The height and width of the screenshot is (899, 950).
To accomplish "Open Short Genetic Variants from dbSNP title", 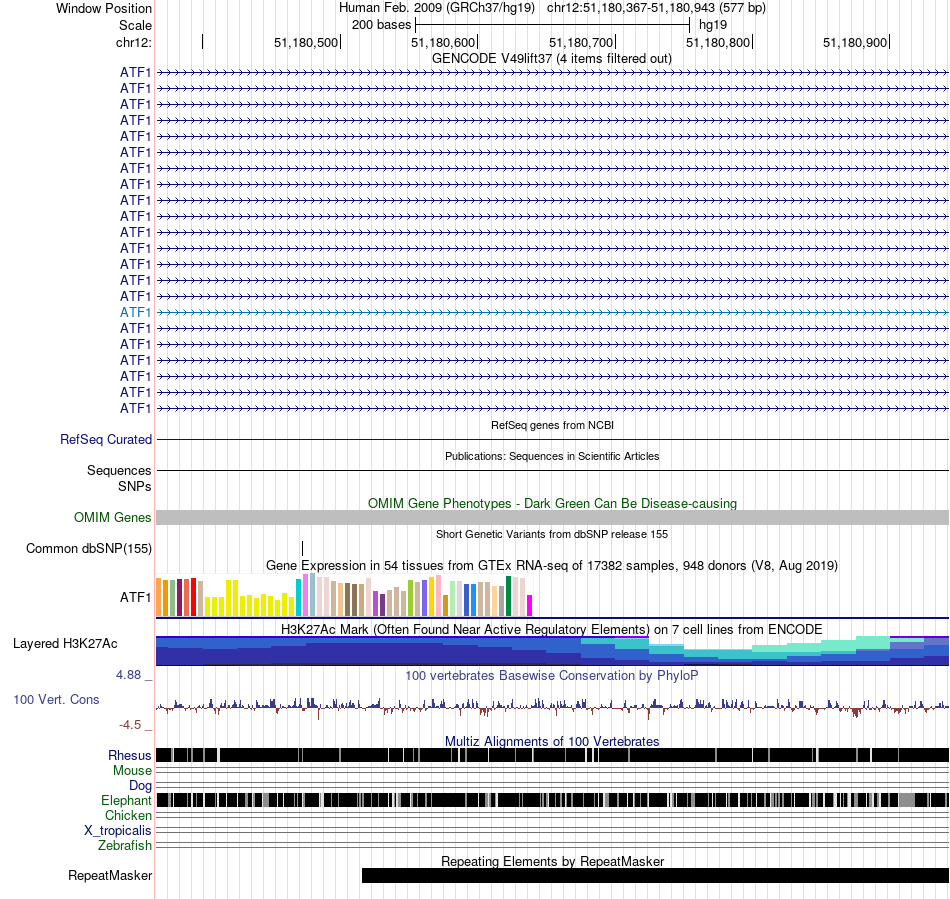I will 552,534.
